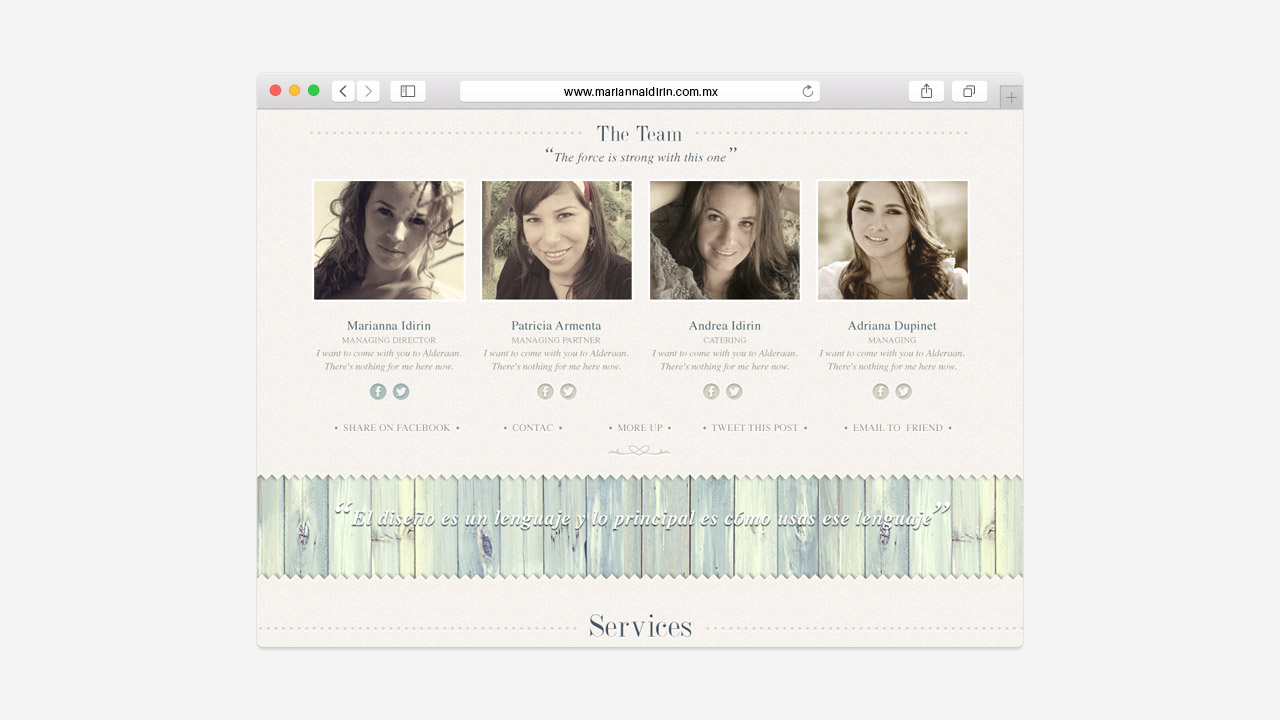
Task: Click the Safari share icon
Action: click(x=926, y=91)
